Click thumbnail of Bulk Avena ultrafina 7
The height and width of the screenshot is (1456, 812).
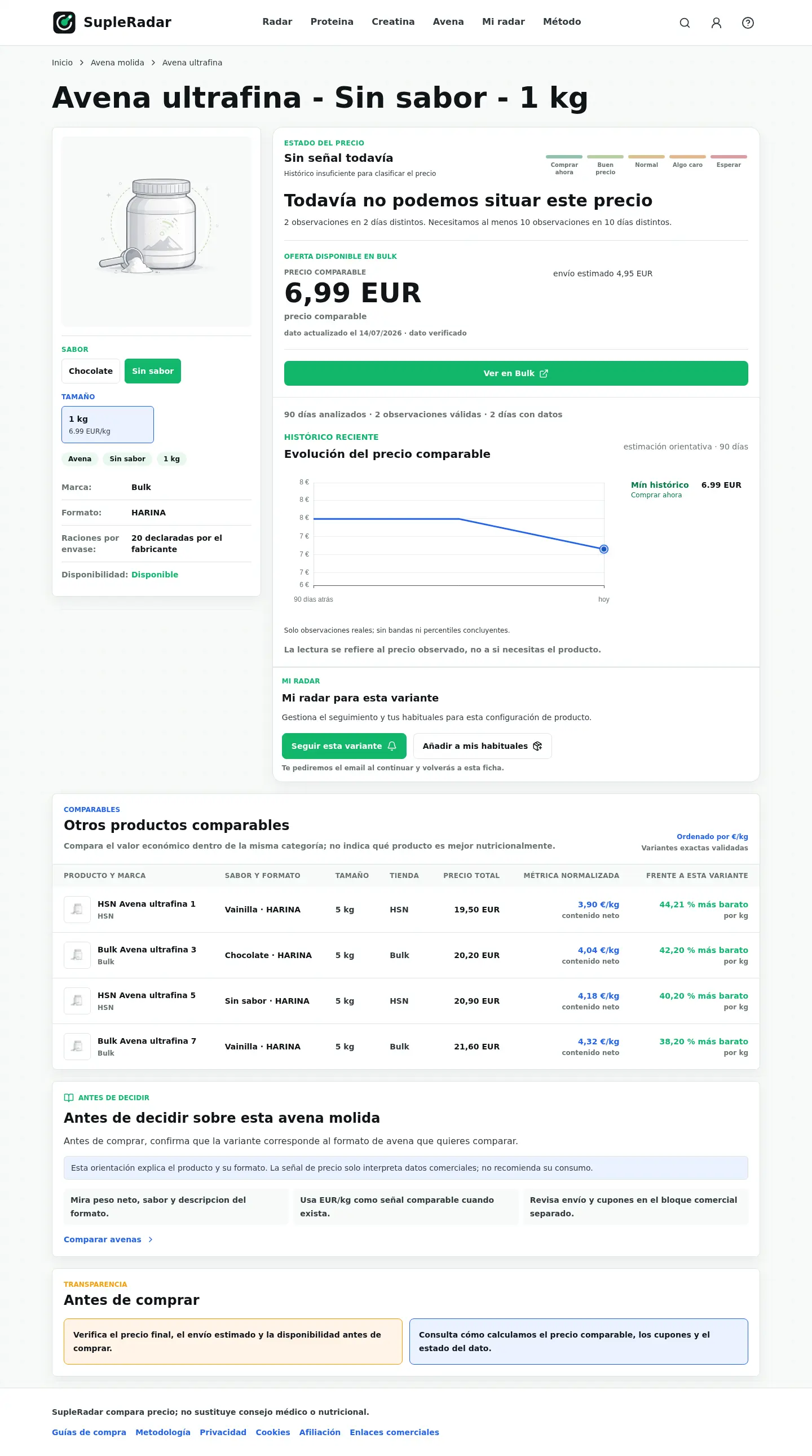click(77, 1047)
